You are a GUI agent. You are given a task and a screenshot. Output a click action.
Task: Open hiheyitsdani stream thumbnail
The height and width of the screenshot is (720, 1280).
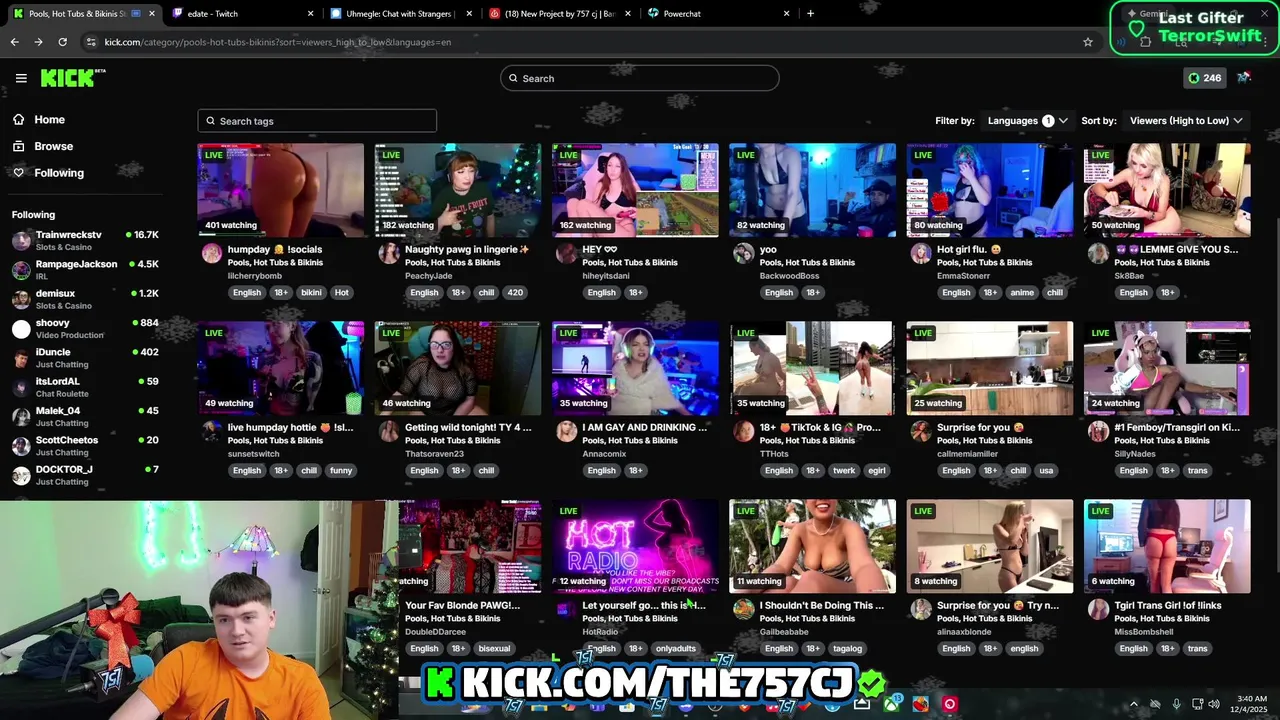click(635, 190)
